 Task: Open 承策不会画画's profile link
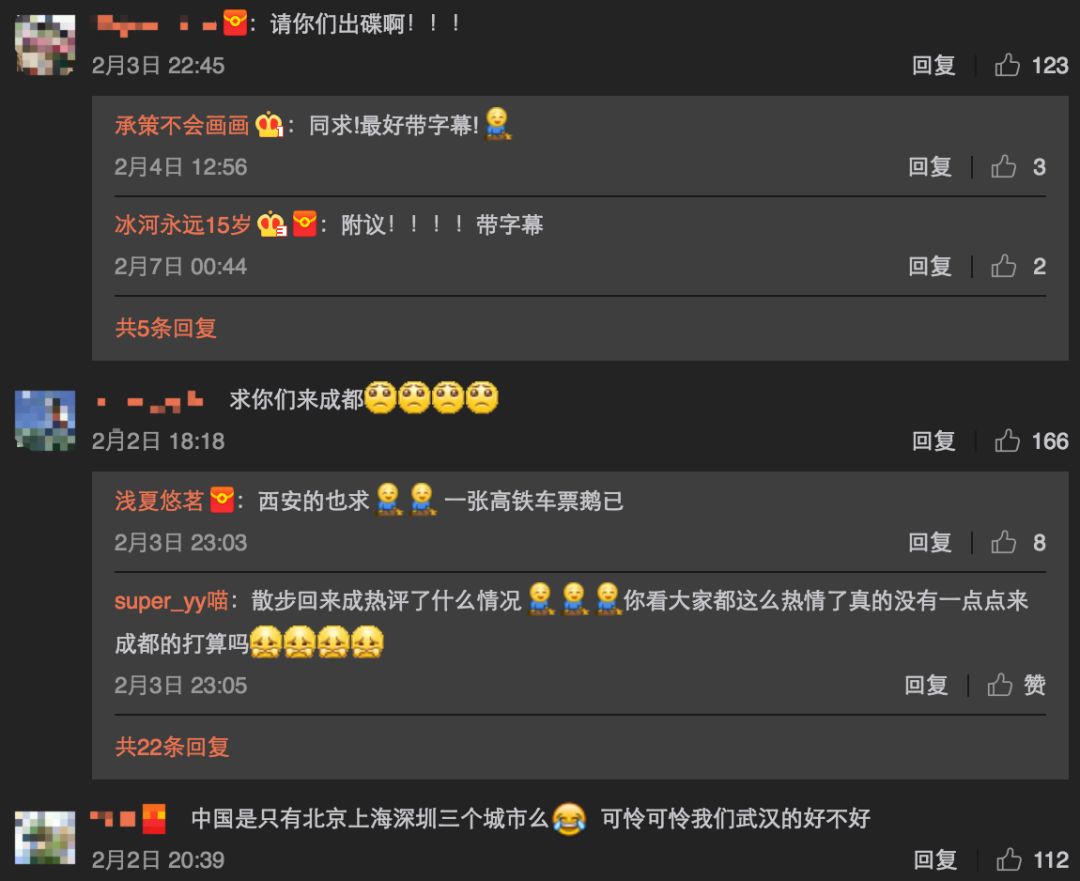click(x=182, y=125)
